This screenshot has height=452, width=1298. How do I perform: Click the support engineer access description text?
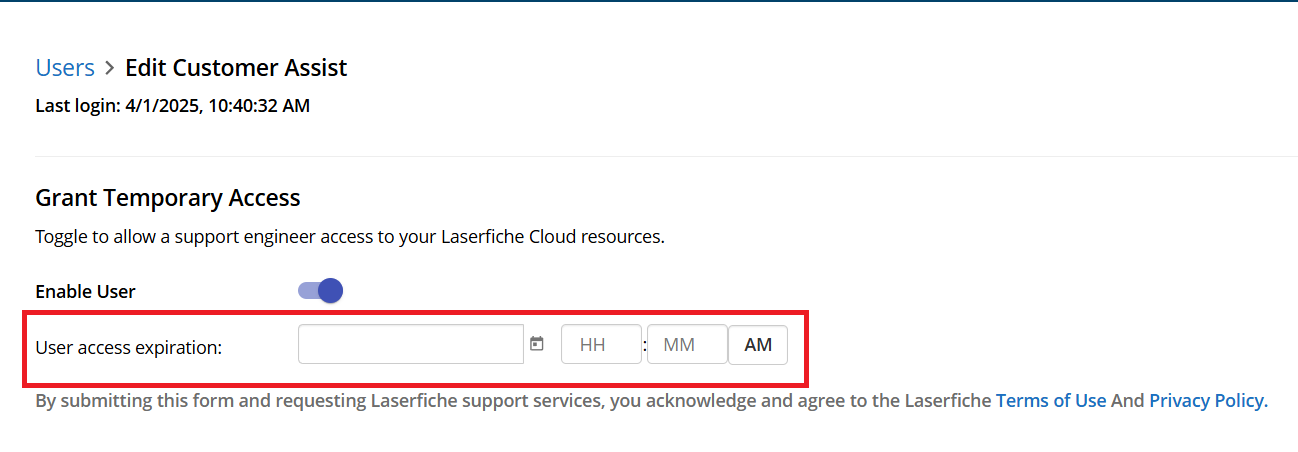(x=350, y=238)
